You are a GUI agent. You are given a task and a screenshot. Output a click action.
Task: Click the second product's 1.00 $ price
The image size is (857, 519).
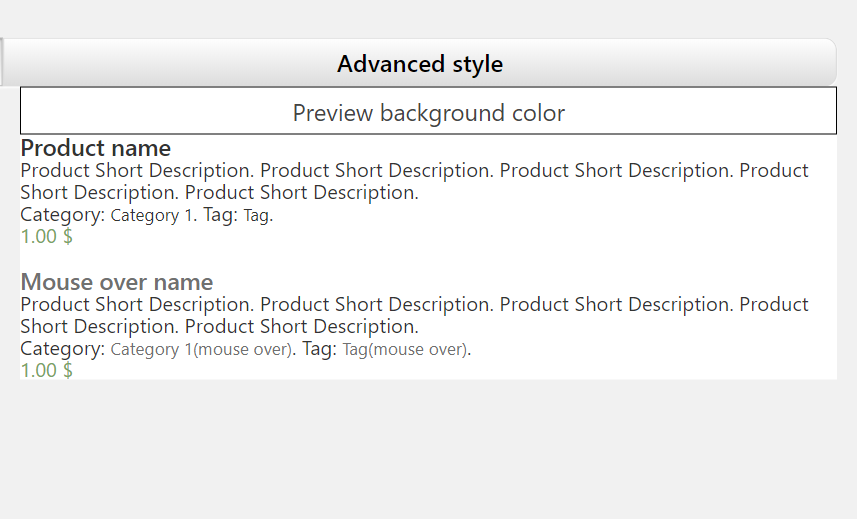pos(46,370)
